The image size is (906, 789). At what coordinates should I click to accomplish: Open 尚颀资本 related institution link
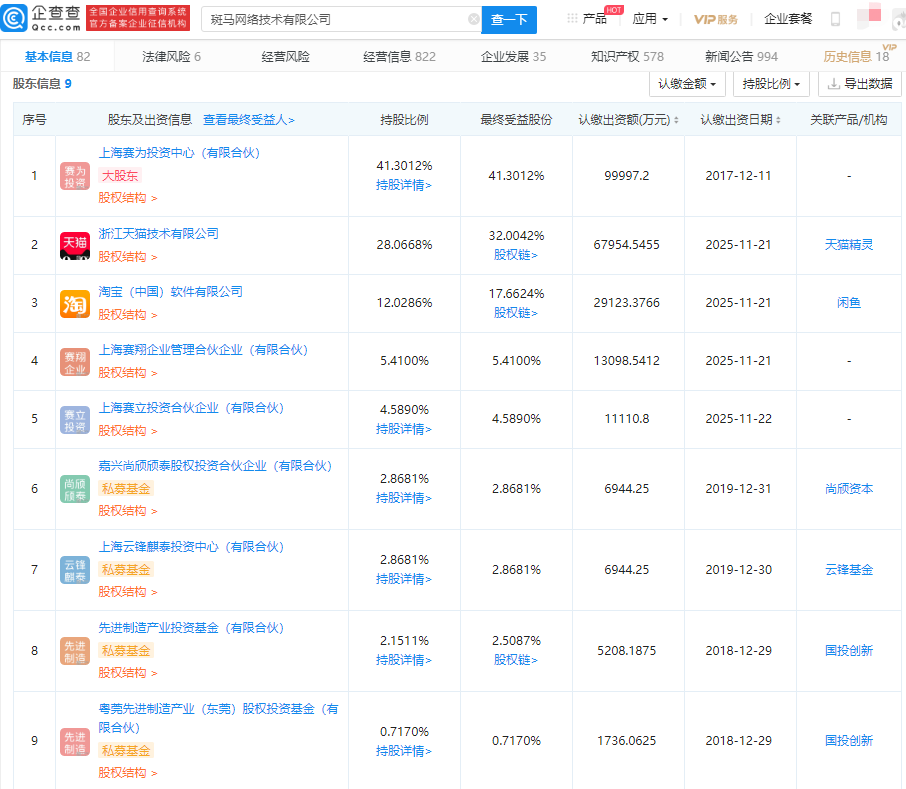click(x=849, y=489)
